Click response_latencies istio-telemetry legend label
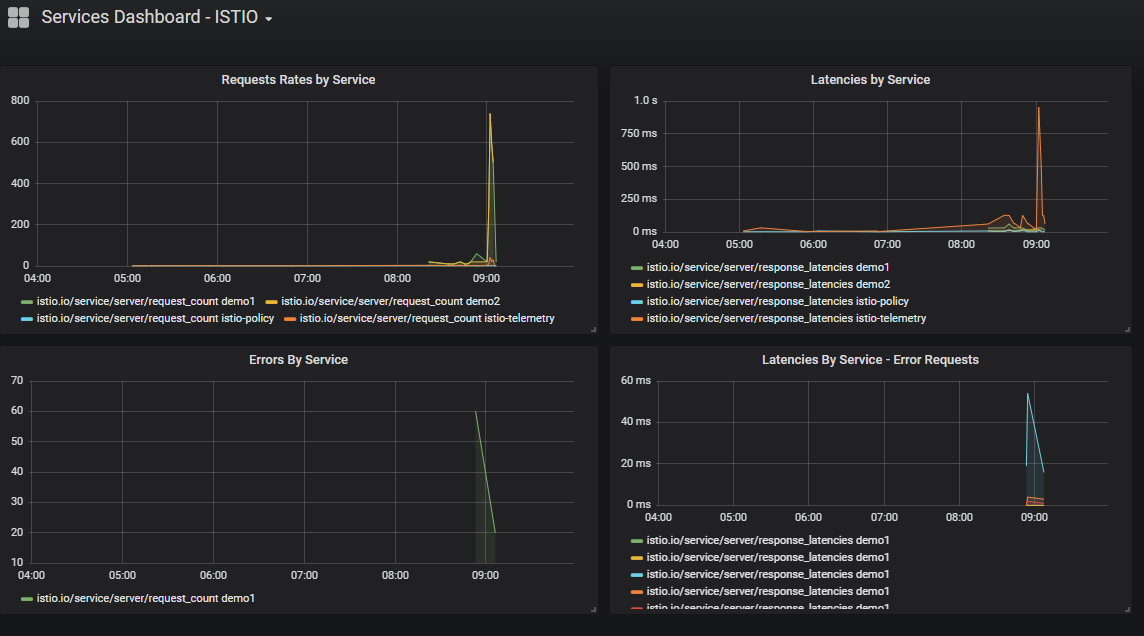This screenshot has height=636, width=1144. point(786,318)
